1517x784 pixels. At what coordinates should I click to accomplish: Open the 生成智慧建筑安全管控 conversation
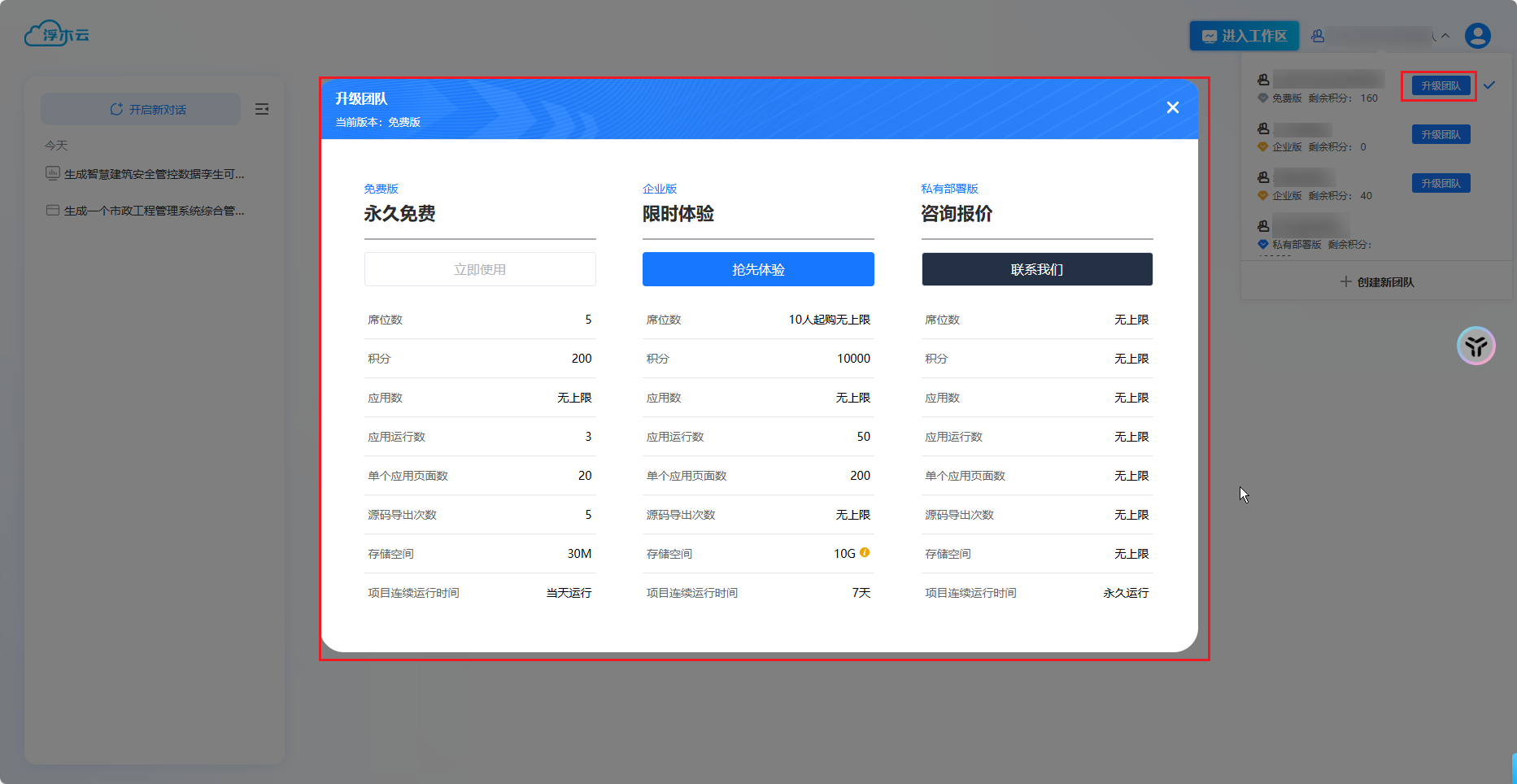pyautogui.click(x=153, y=174)
